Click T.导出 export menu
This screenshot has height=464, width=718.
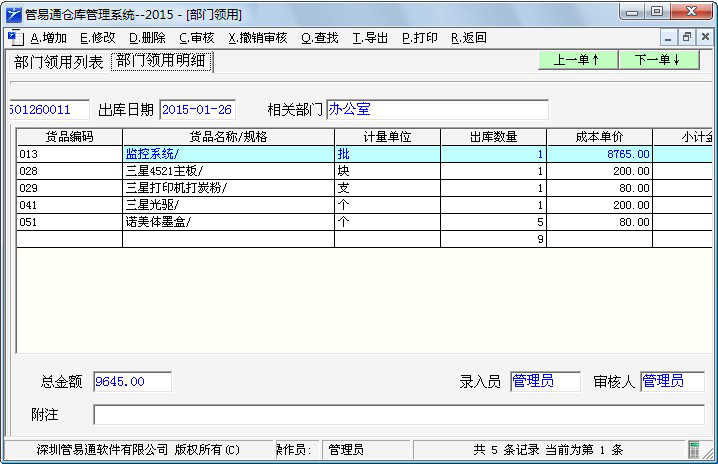tap(370, 38)
